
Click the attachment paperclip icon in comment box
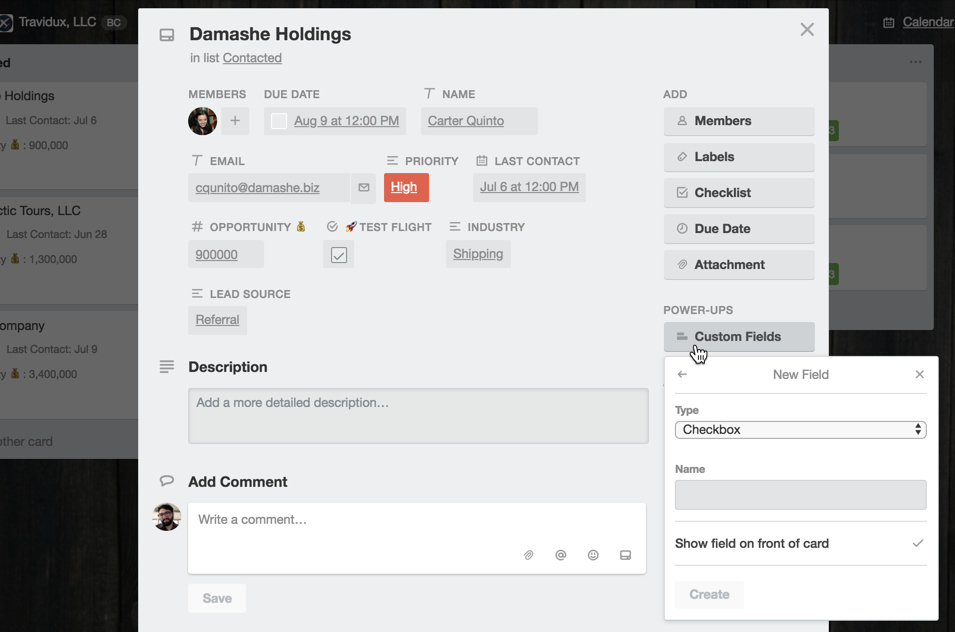[529, 555]
